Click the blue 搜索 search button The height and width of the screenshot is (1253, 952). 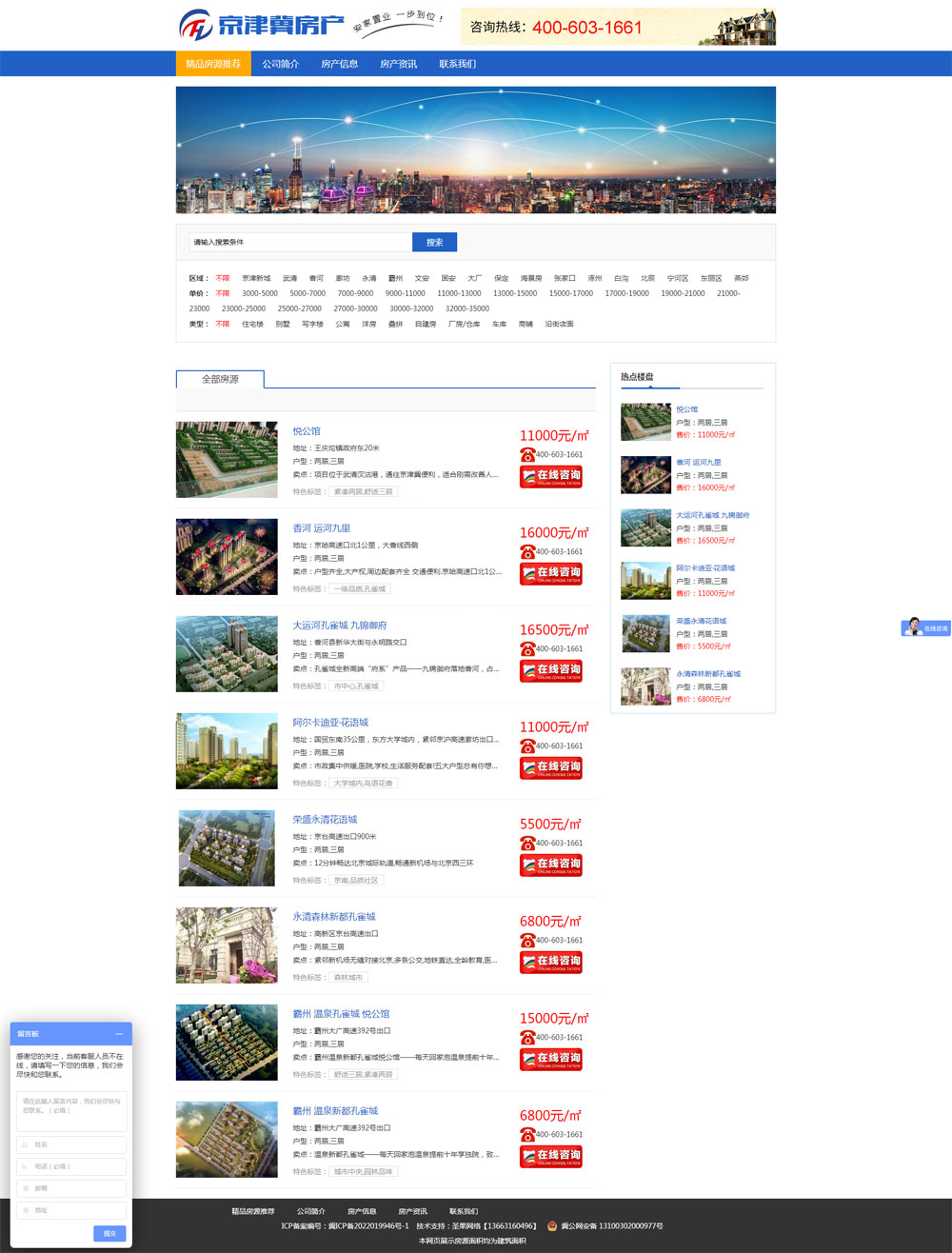pos(434,242)
